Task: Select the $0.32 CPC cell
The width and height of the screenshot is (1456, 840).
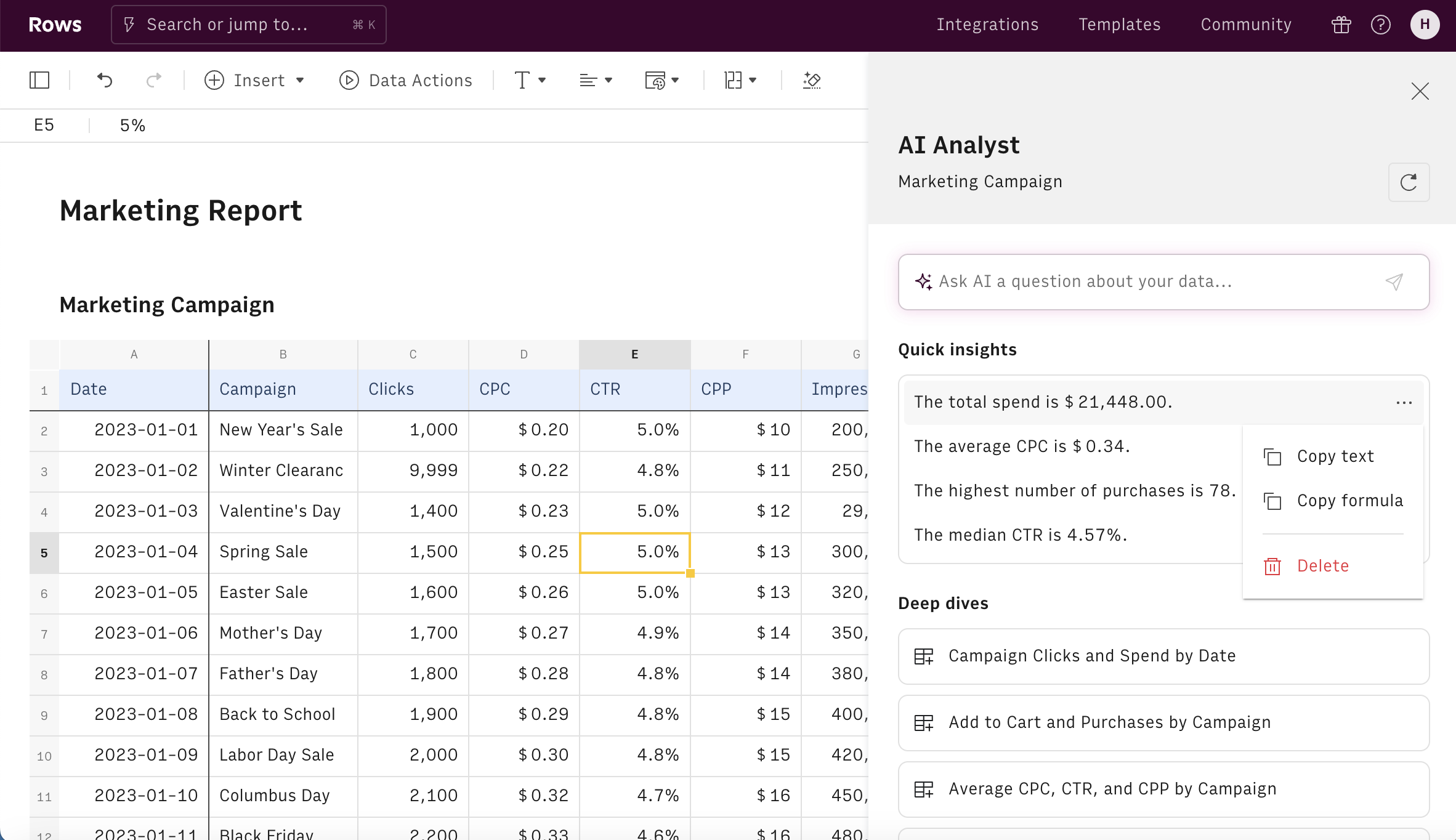Action: pos(524,796)
